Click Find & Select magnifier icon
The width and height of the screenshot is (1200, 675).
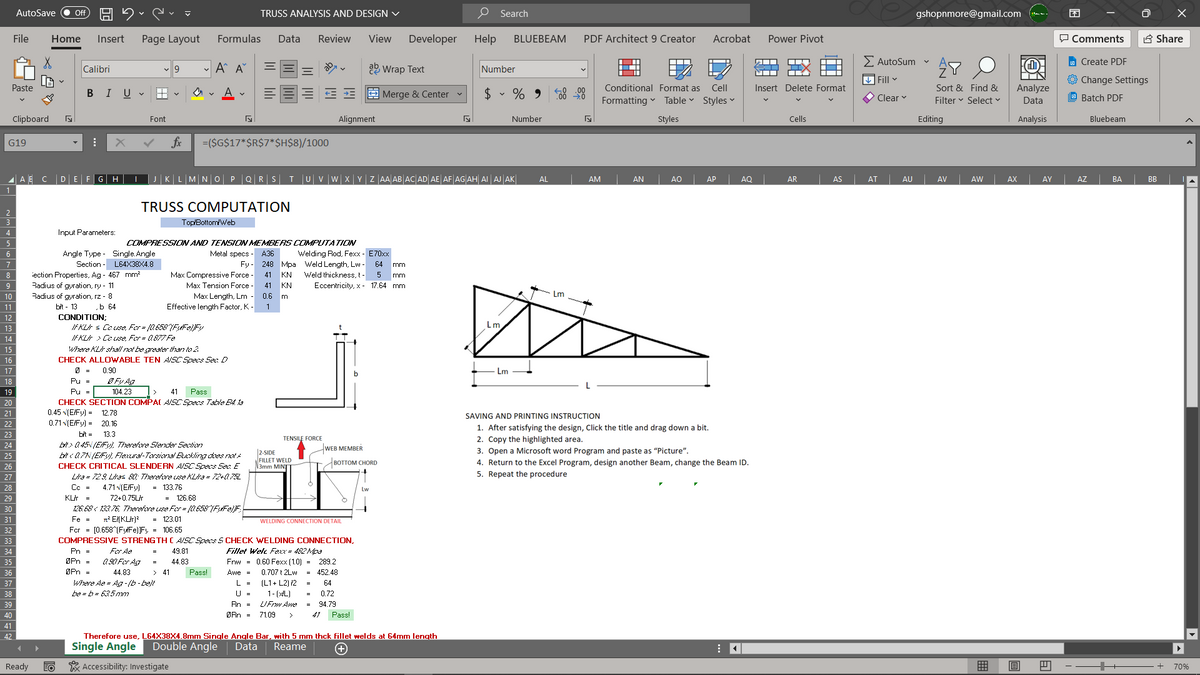pos(984,67)
